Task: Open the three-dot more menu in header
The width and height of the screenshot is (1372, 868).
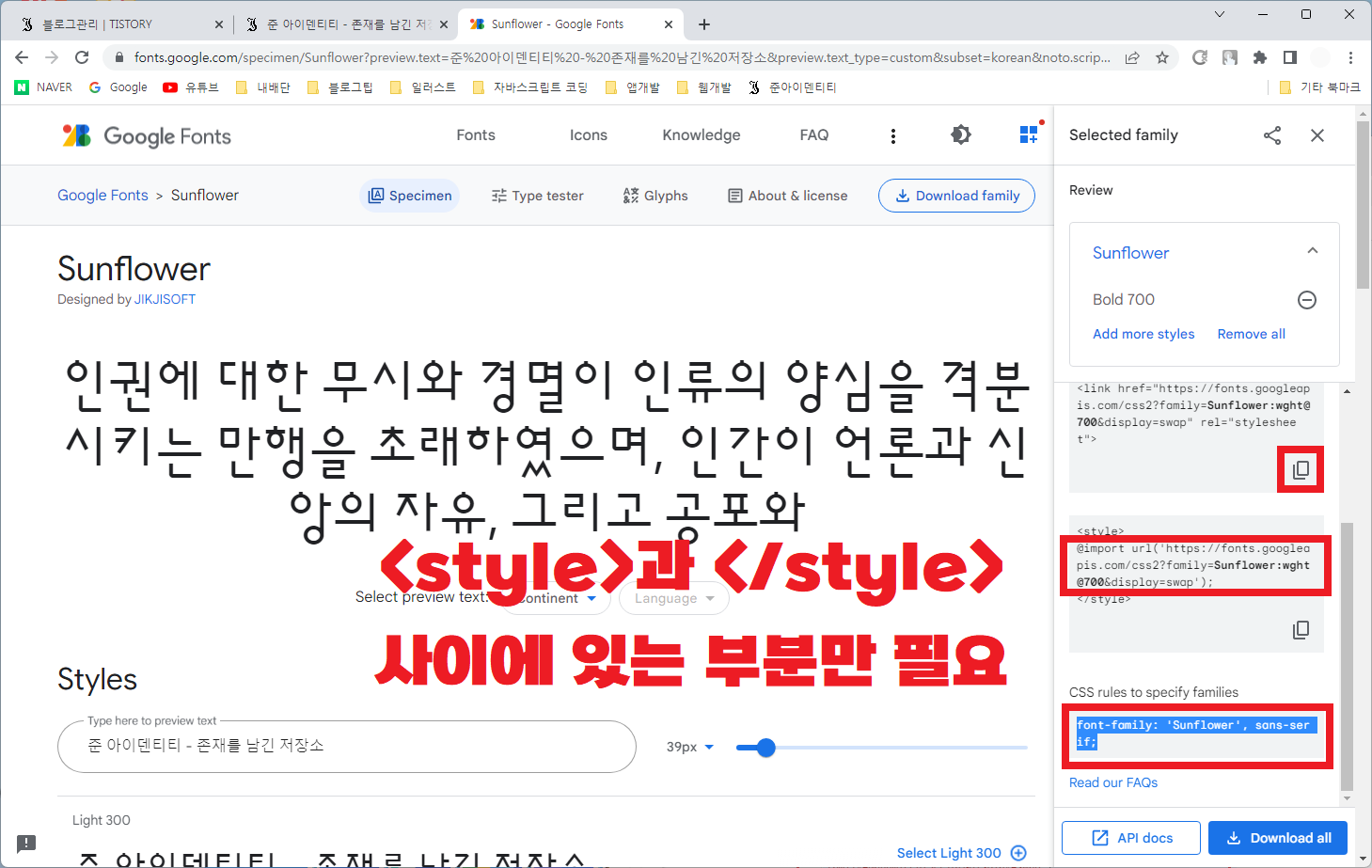Action: [892, 136]
